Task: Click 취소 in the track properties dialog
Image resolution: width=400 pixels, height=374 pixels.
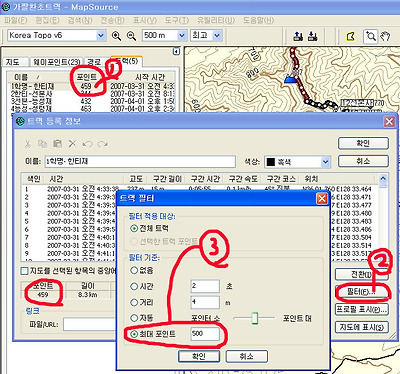Action: coord(363,161)
